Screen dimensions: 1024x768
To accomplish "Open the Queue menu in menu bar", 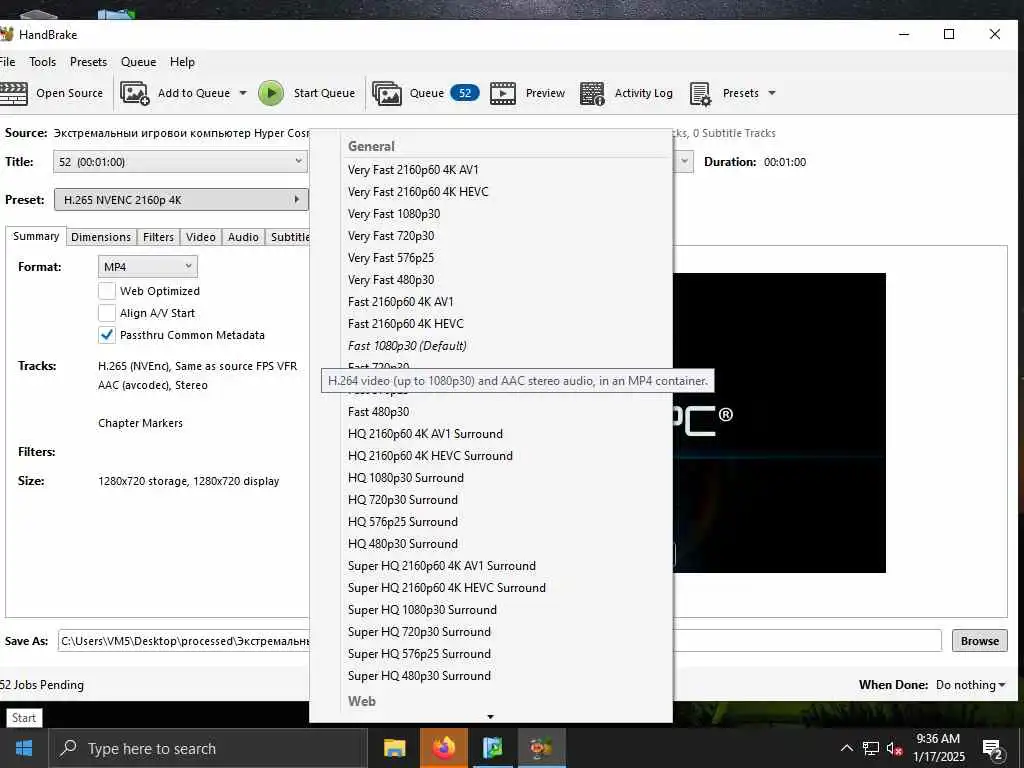I will tap(138, 61).
